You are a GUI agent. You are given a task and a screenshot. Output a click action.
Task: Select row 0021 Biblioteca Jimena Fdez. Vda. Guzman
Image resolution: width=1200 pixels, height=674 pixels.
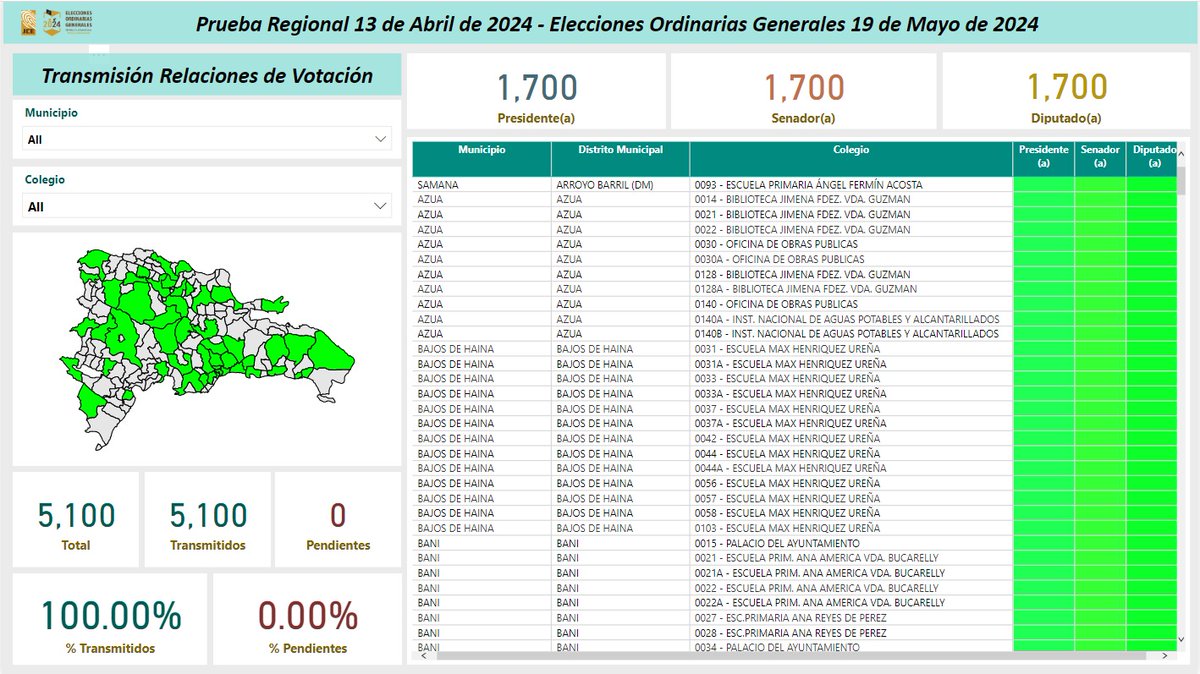tap(795, 214)
